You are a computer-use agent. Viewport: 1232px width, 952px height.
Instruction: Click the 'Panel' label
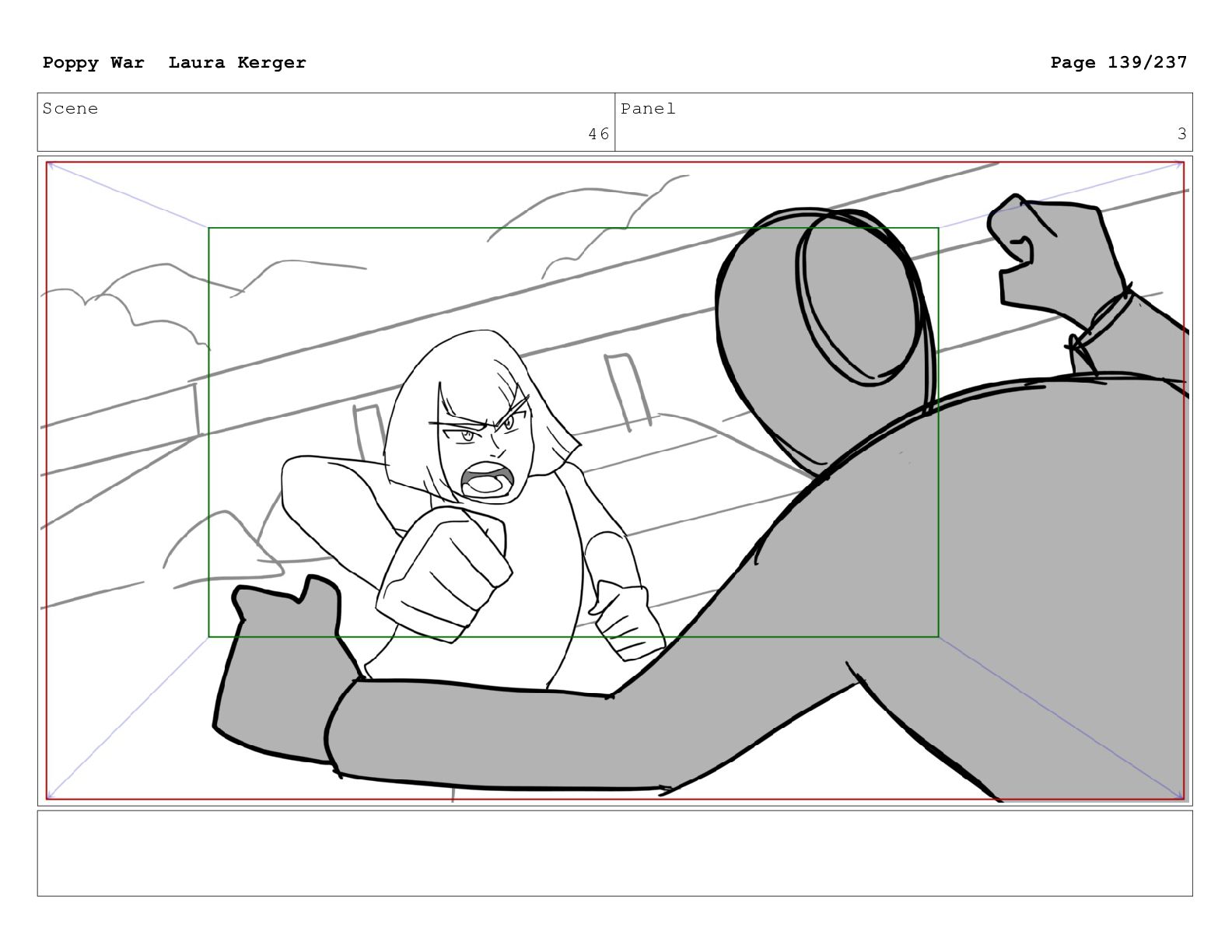(x=648, y=109)
